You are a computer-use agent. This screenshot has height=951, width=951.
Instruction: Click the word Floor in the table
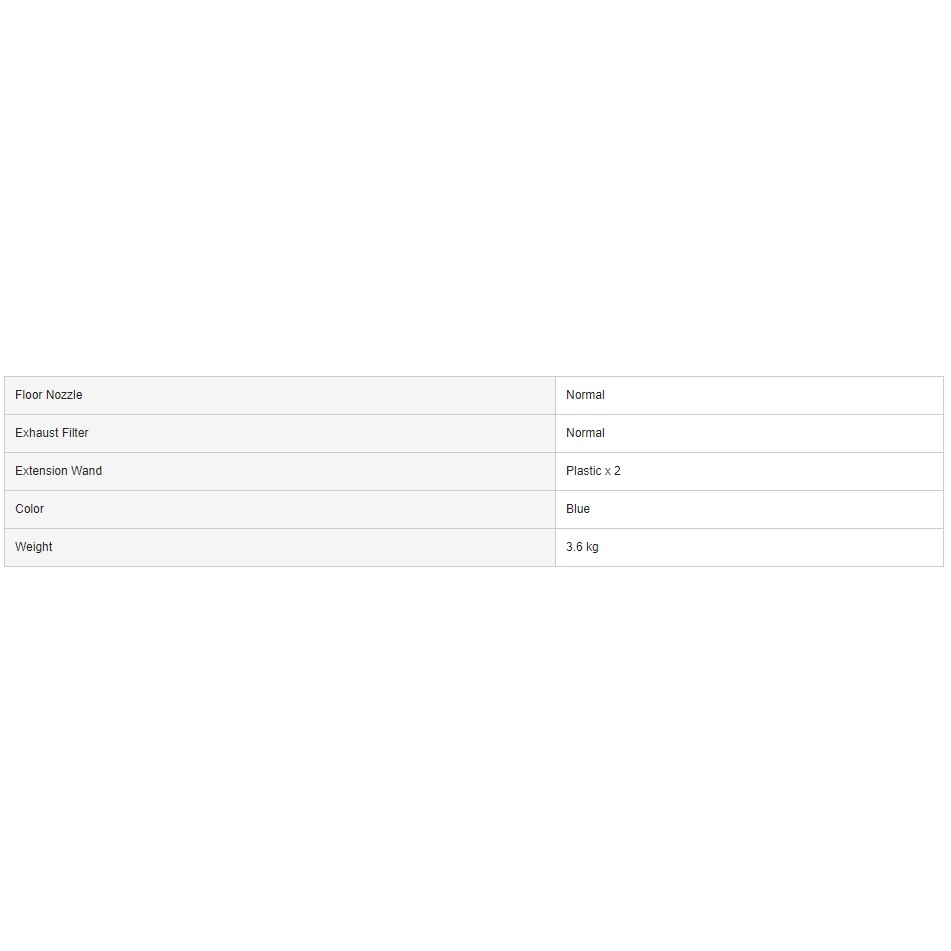click(x=29, y=395)
